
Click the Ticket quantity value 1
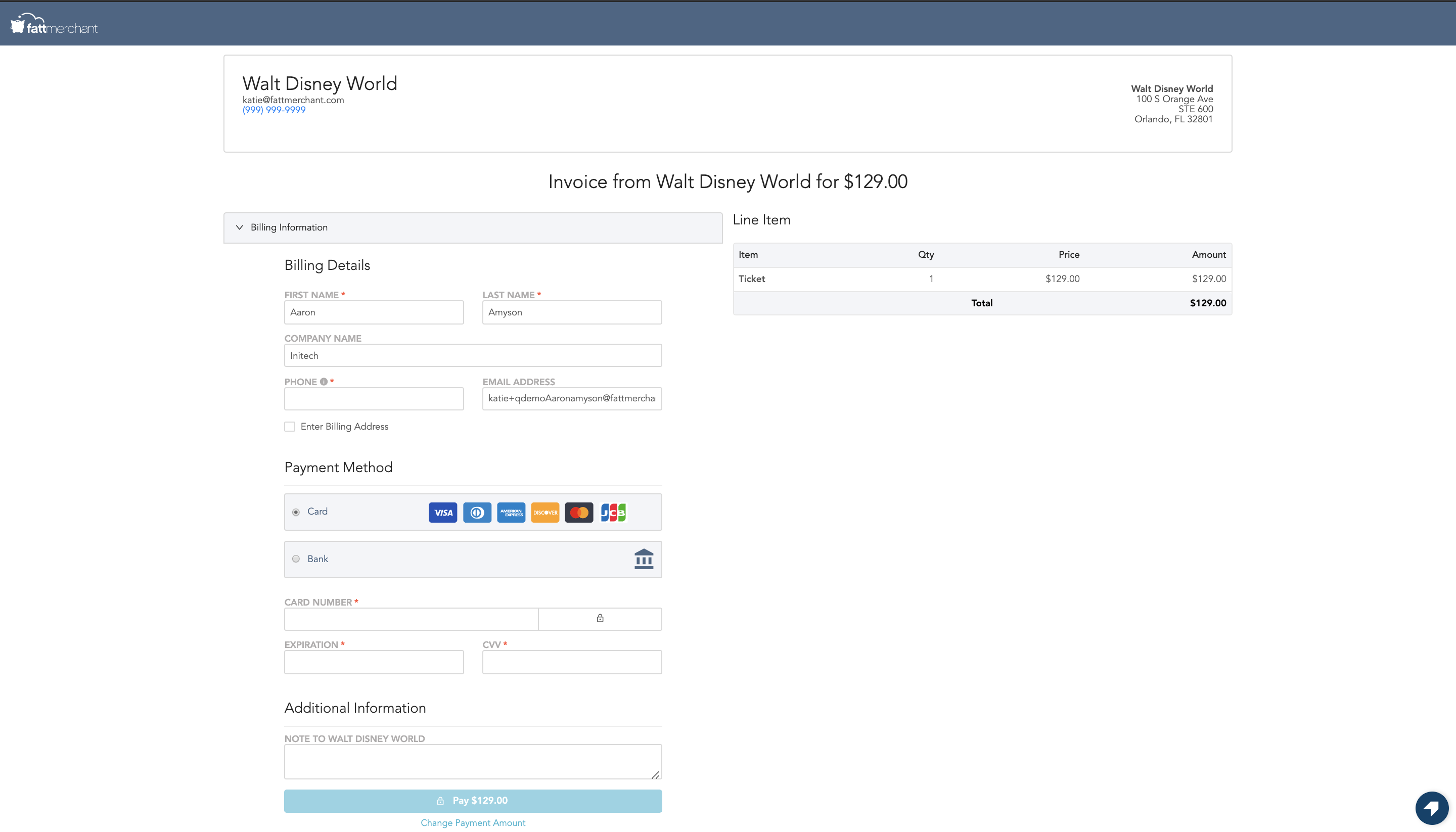pyautogui.click(x=931, y=279)
